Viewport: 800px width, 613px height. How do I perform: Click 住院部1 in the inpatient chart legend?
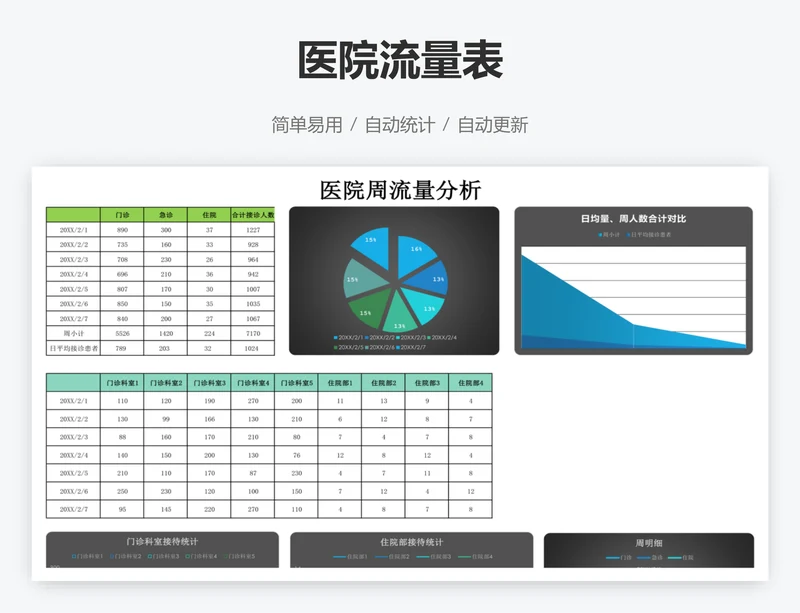[x=350, y=557]
